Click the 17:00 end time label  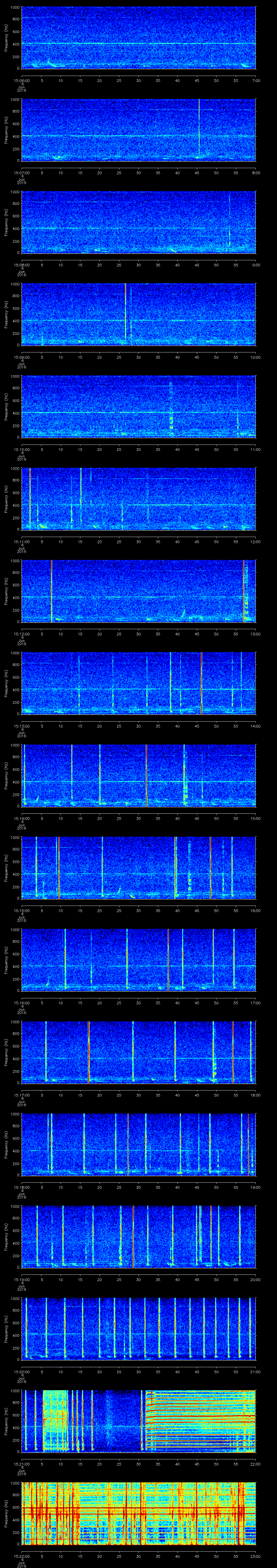click(255, 1003)
